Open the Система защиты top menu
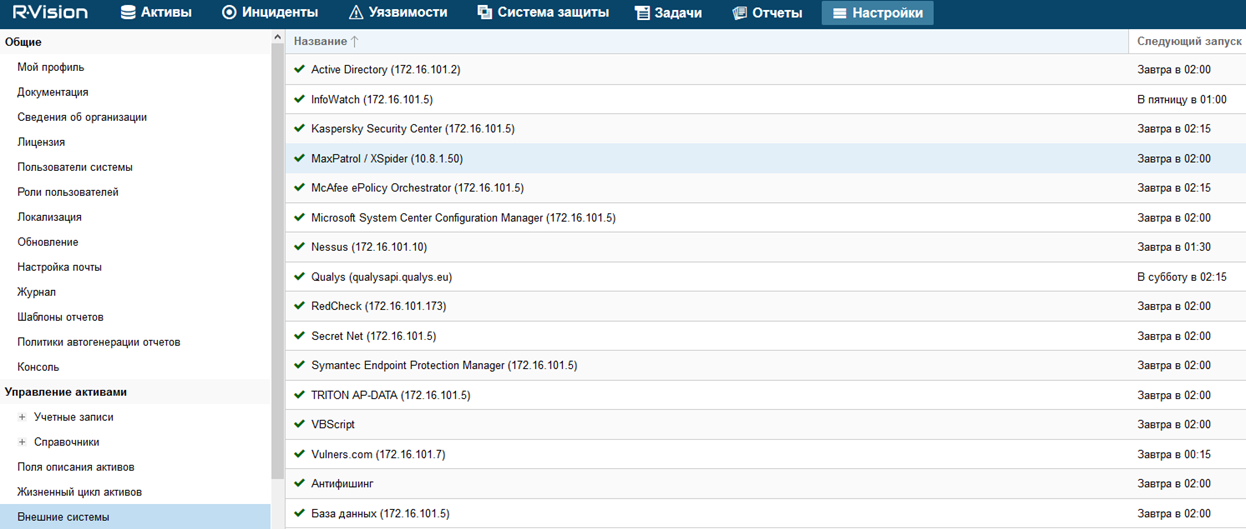The width and height of the screenshot is (1246, 529). 543,13
